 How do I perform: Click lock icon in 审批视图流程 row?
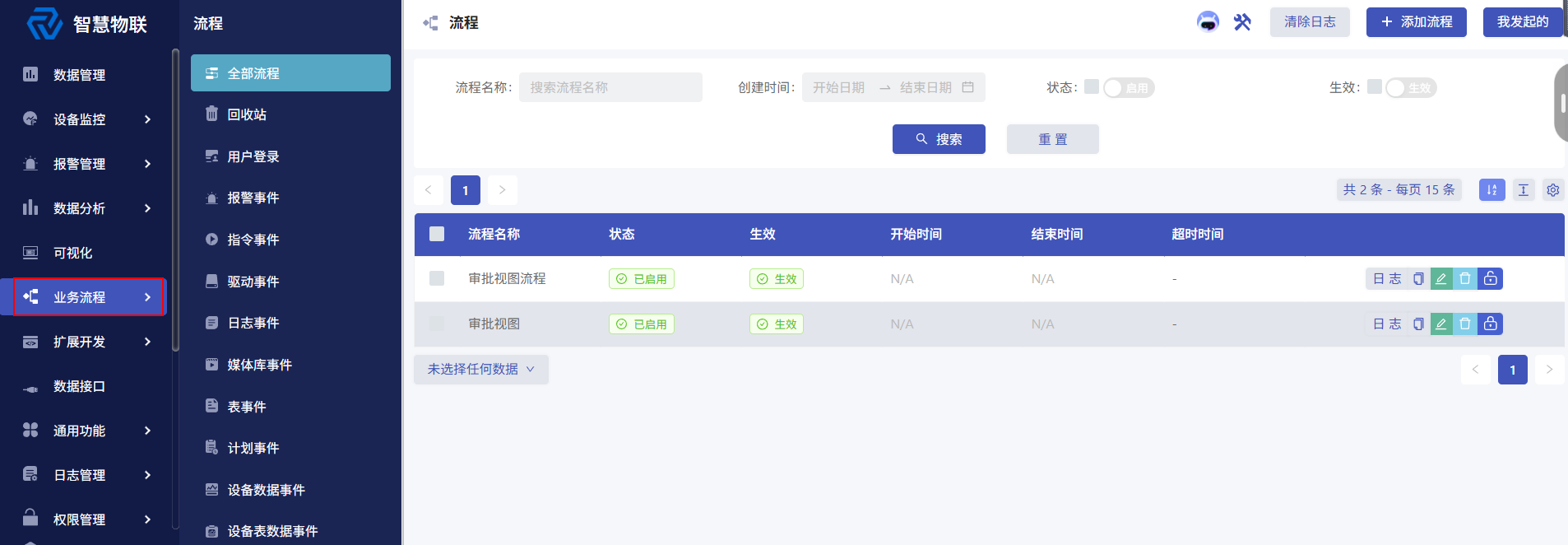(x=1491, y=279)
